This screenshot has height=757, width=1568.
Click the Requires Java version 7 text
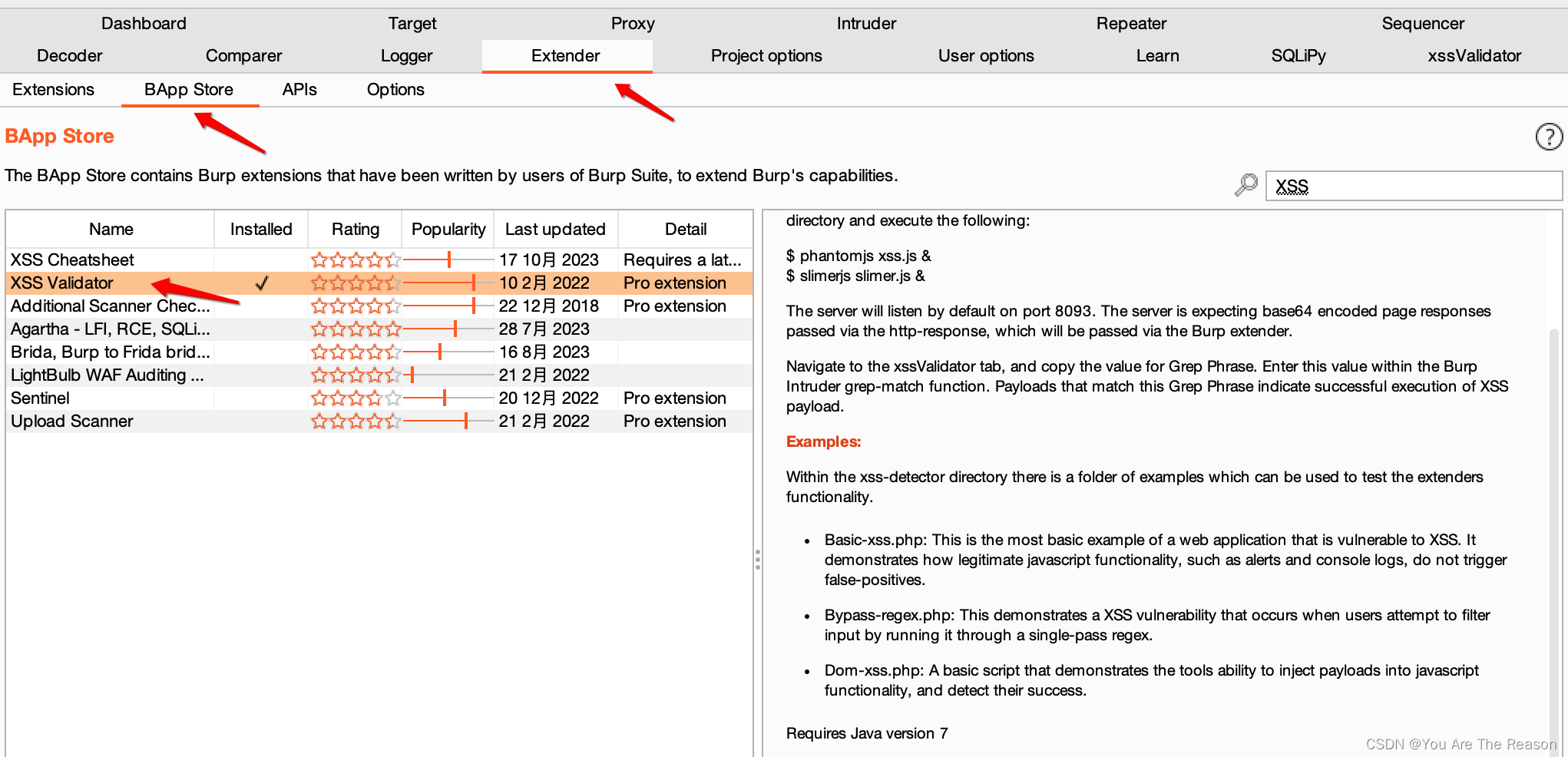(867, 733)
